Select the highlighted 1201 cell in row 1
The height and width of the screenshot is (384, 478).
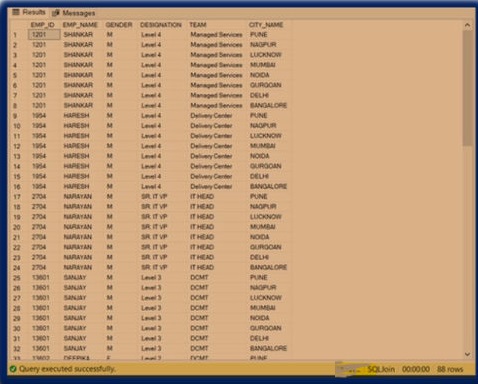coord(44,35)
